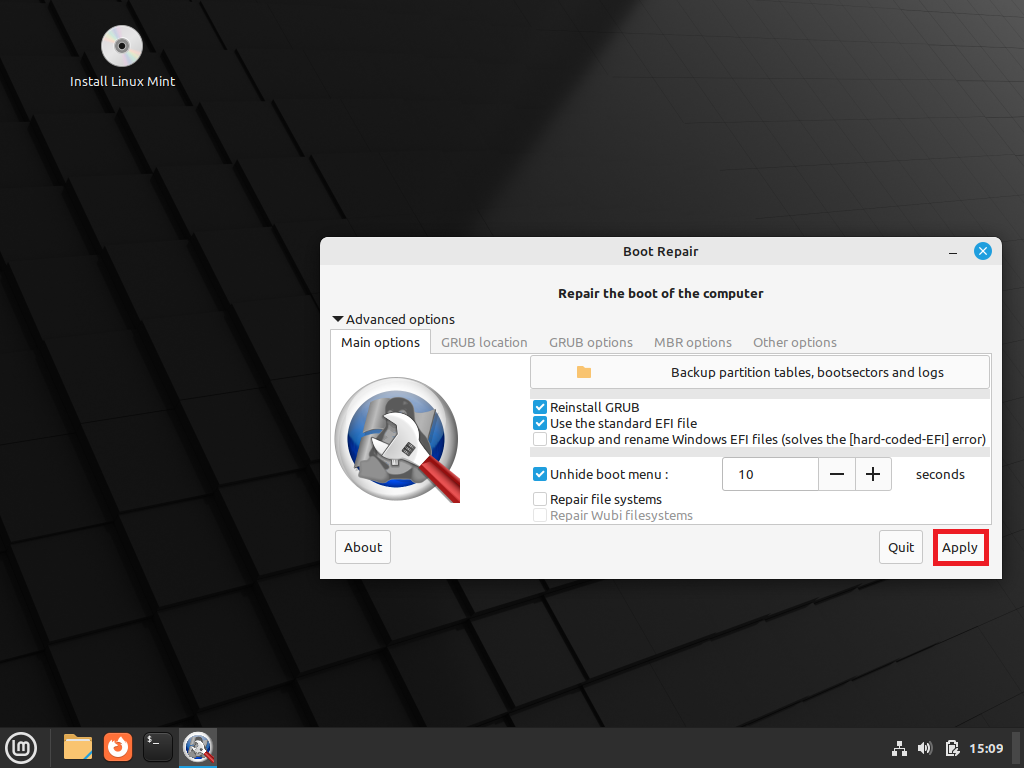Launch Firefox from the panel
The width and height of the screenshot is (1024, 768).
pyautogui.click(x=118, y=748)
